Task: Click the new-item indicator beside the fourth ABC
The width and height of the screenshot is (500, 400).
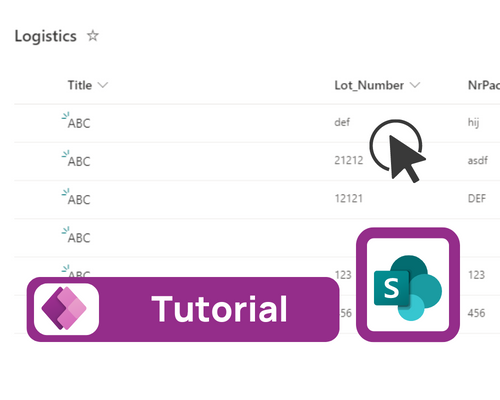Action: [65, 230]
